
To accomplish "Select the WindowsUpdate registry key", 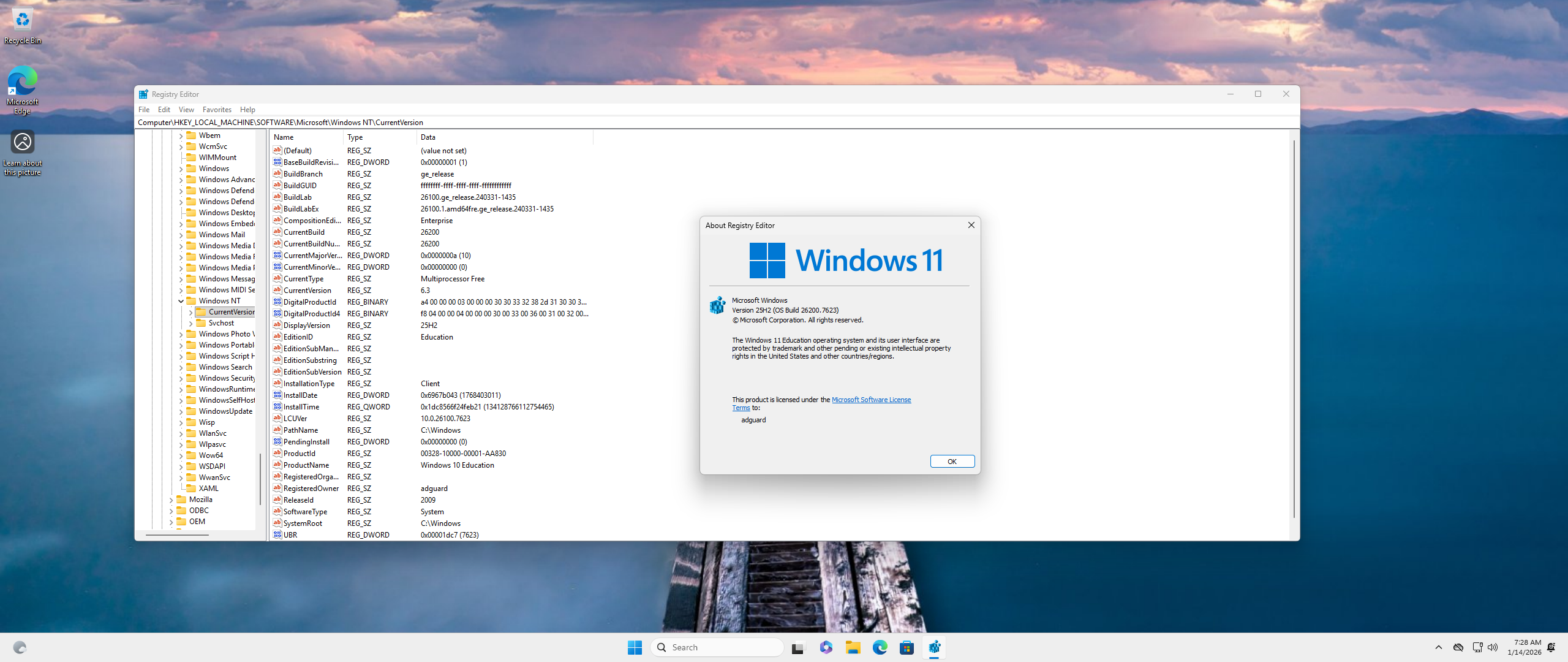I will [225, 411].
